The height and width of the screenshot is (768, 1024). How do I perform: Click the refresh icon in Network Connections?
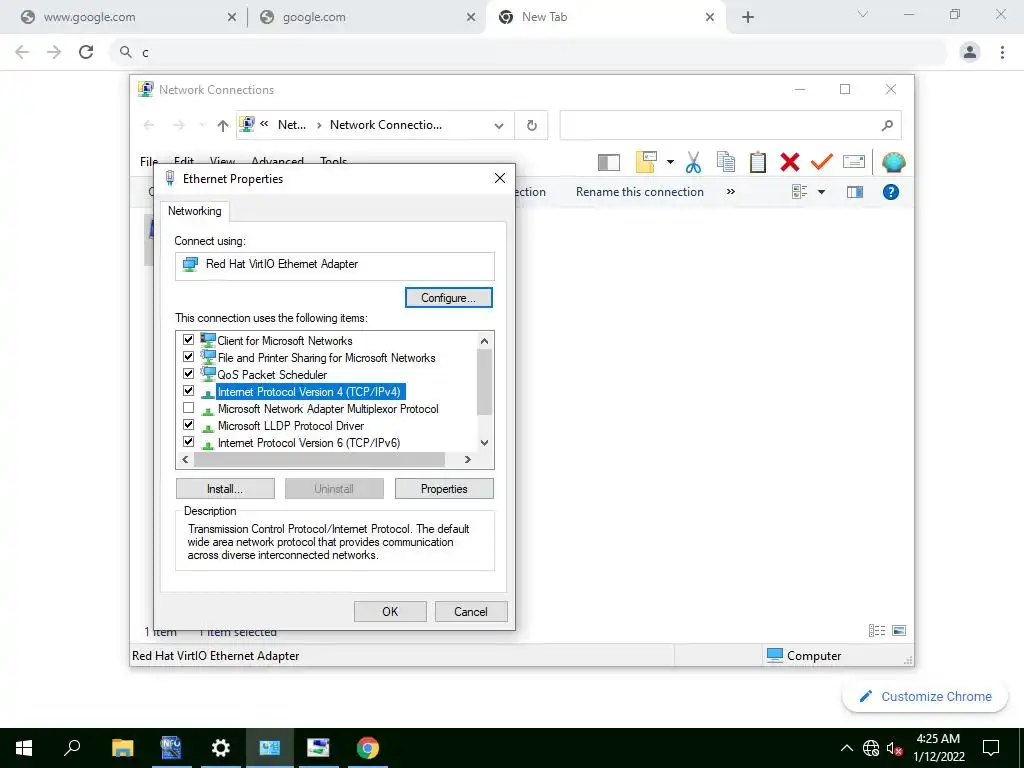[x=532, y=125]
